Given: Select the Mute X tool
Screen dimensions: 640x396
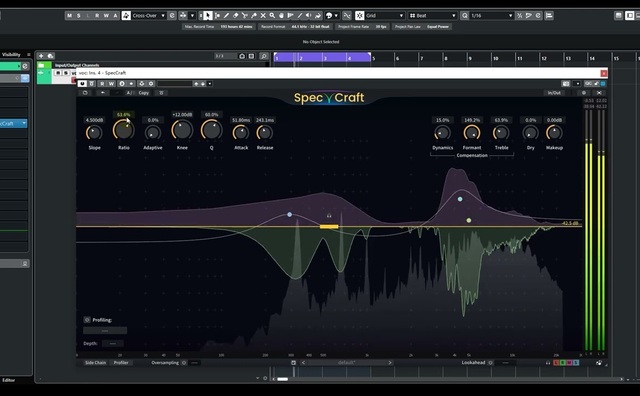Looking at the screenshot, I should (263, 16).
